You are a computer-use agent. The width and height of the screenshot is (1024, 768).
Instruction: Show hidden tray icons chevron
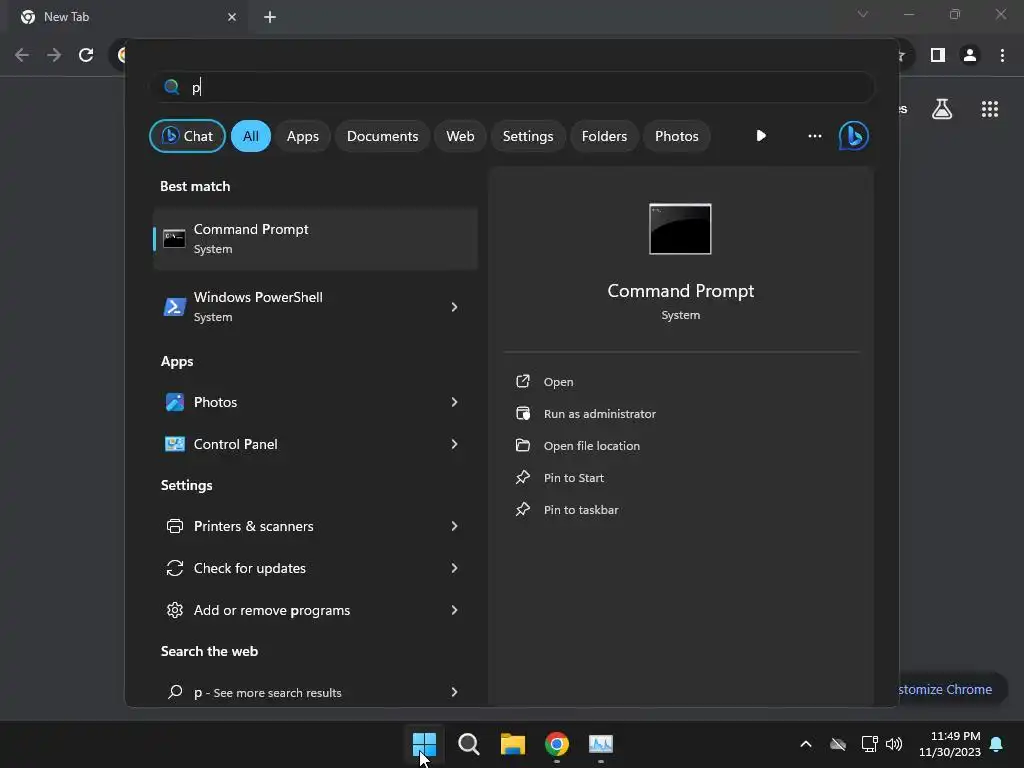[x=806, y=744]
